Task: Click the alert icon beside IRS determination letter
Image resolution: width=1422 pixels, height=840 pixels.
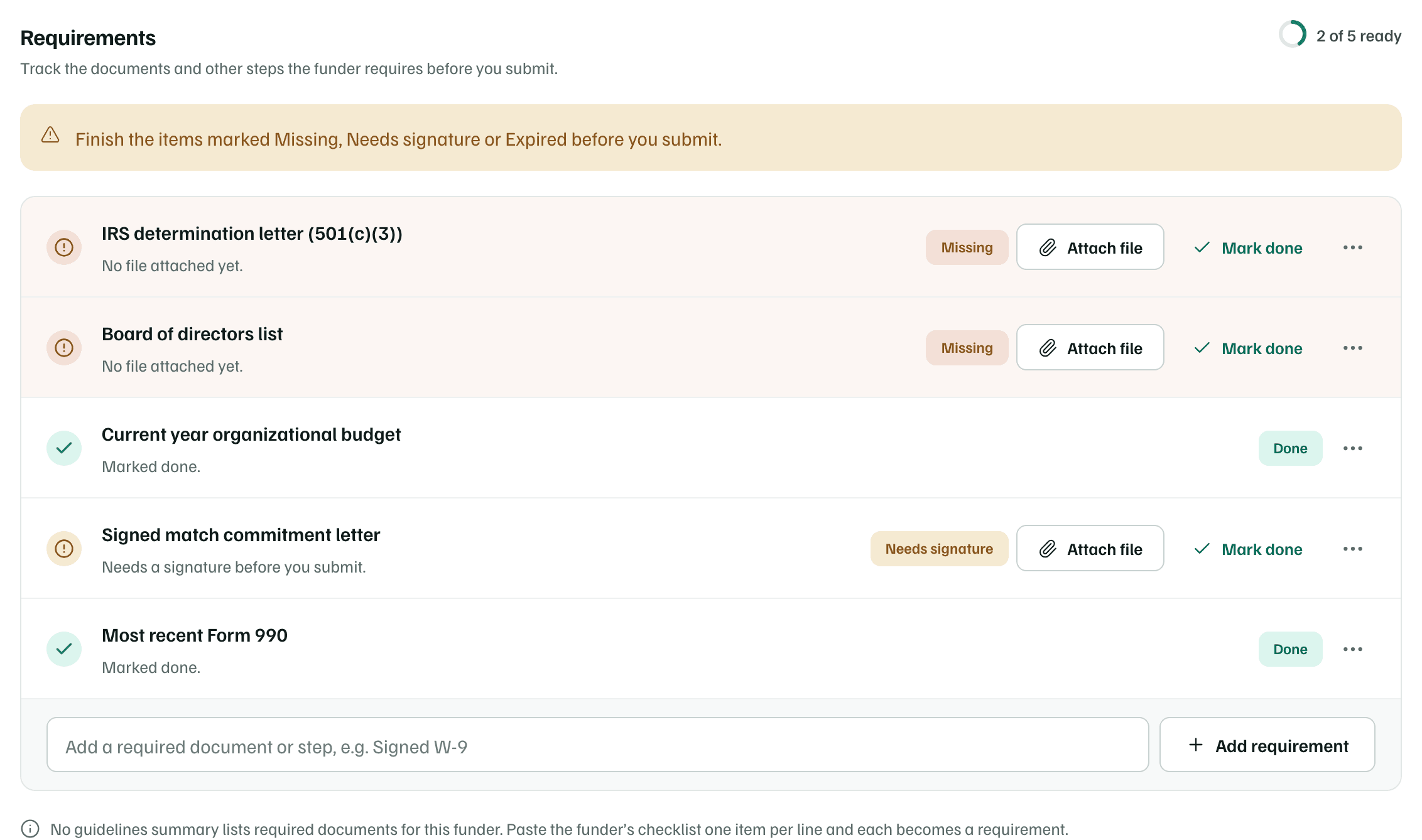Action: [64, 247]
